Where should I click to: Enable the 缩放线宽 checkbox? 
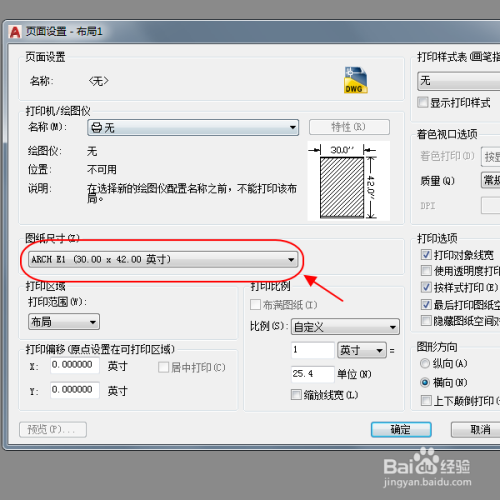pos(296,395)
